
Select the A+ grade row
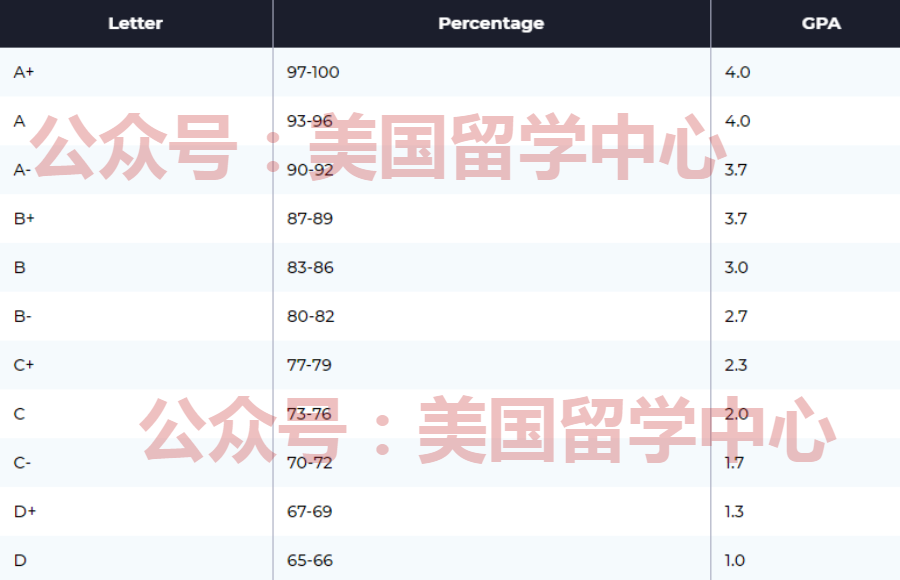[x=22, y=72]
